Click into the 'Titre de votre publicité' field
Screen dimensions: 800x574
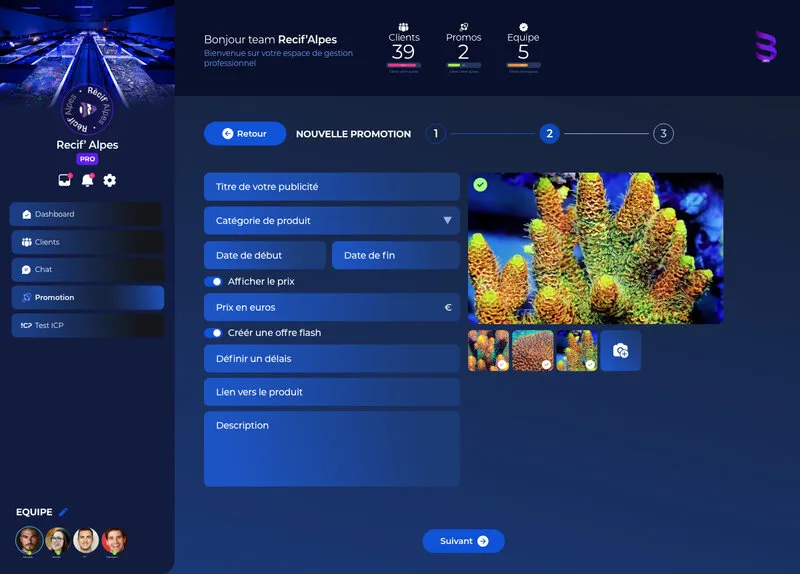331,187
